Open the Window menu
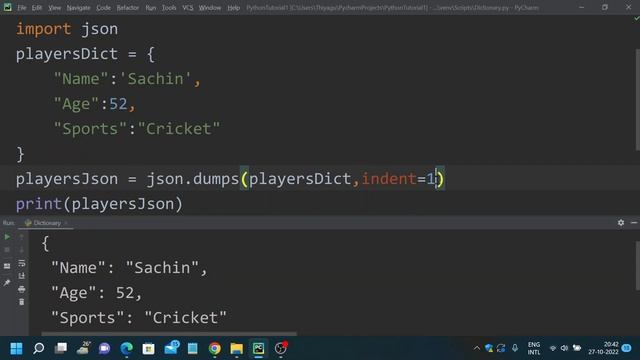Screen dimensions: 640x360 [210, 8]
